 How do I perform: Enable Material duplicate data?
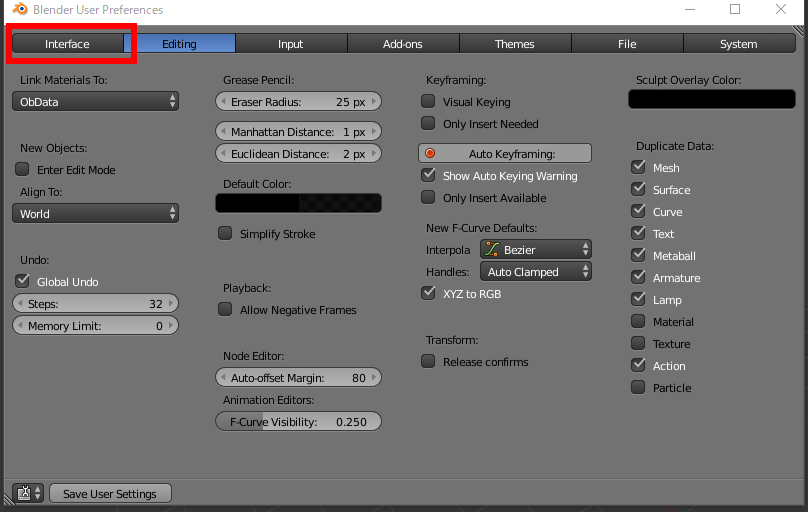(x=638, y=321)
